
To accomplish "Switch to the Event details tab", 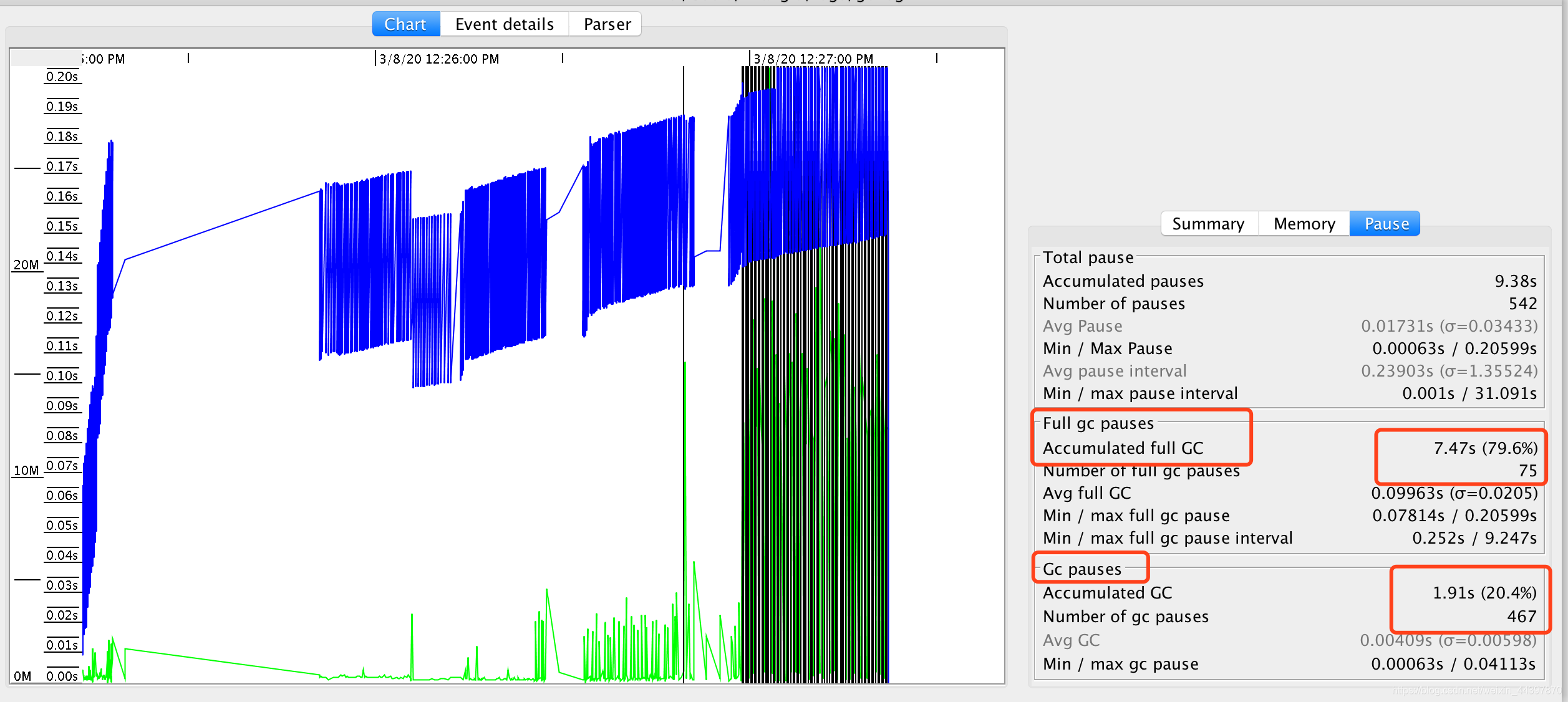I will click(504, 22).
